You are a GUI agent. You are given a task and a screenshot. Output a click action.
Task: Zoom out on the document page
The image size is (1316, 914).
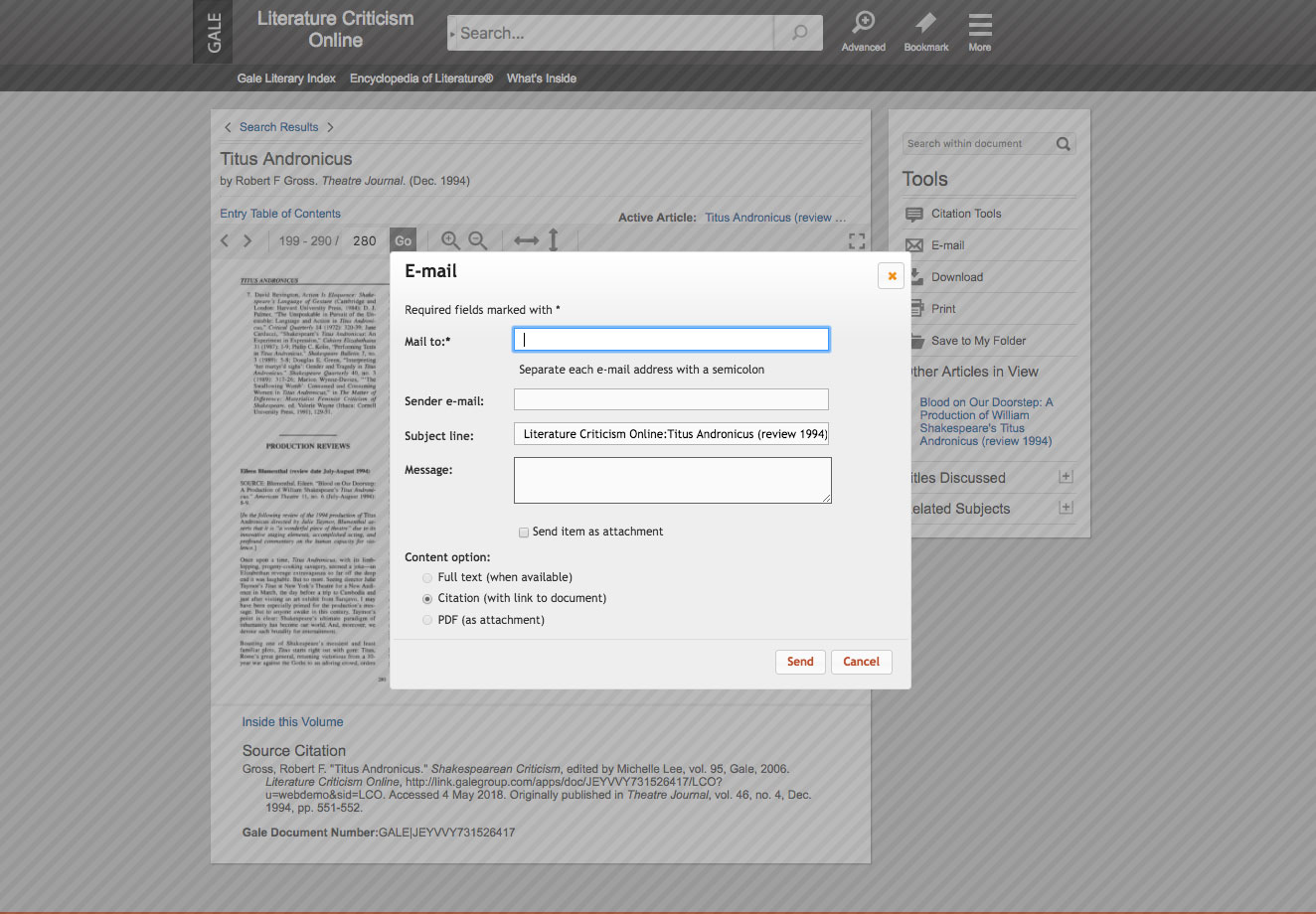tap(478, 240)
